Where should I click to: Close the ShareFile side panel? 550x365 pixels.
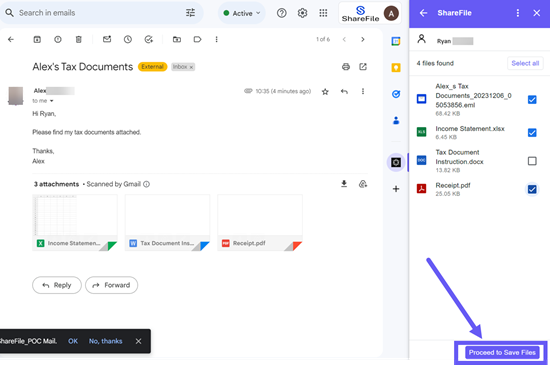point(537,13)
